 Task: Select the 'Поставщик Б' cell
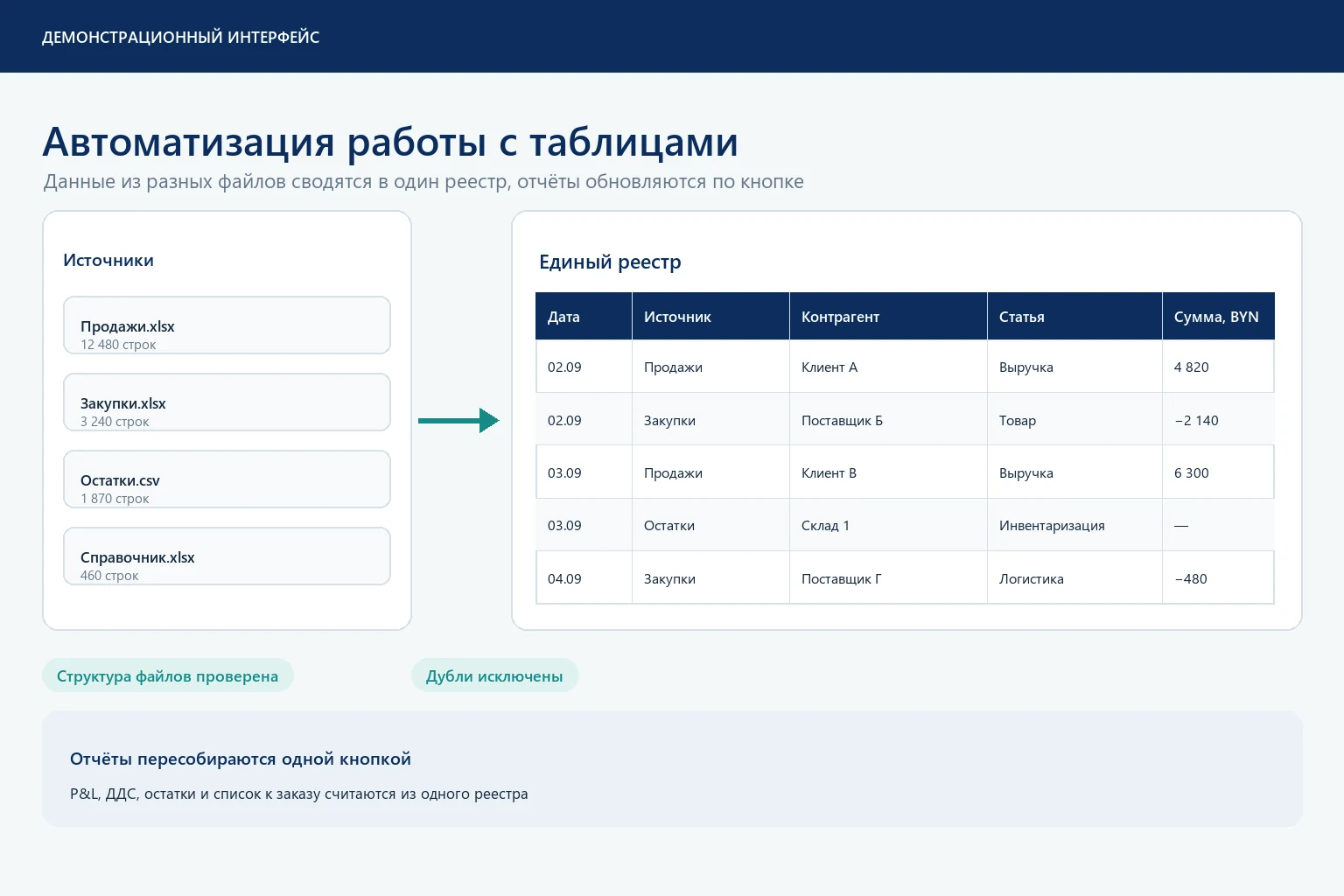(x=888, y=420)
